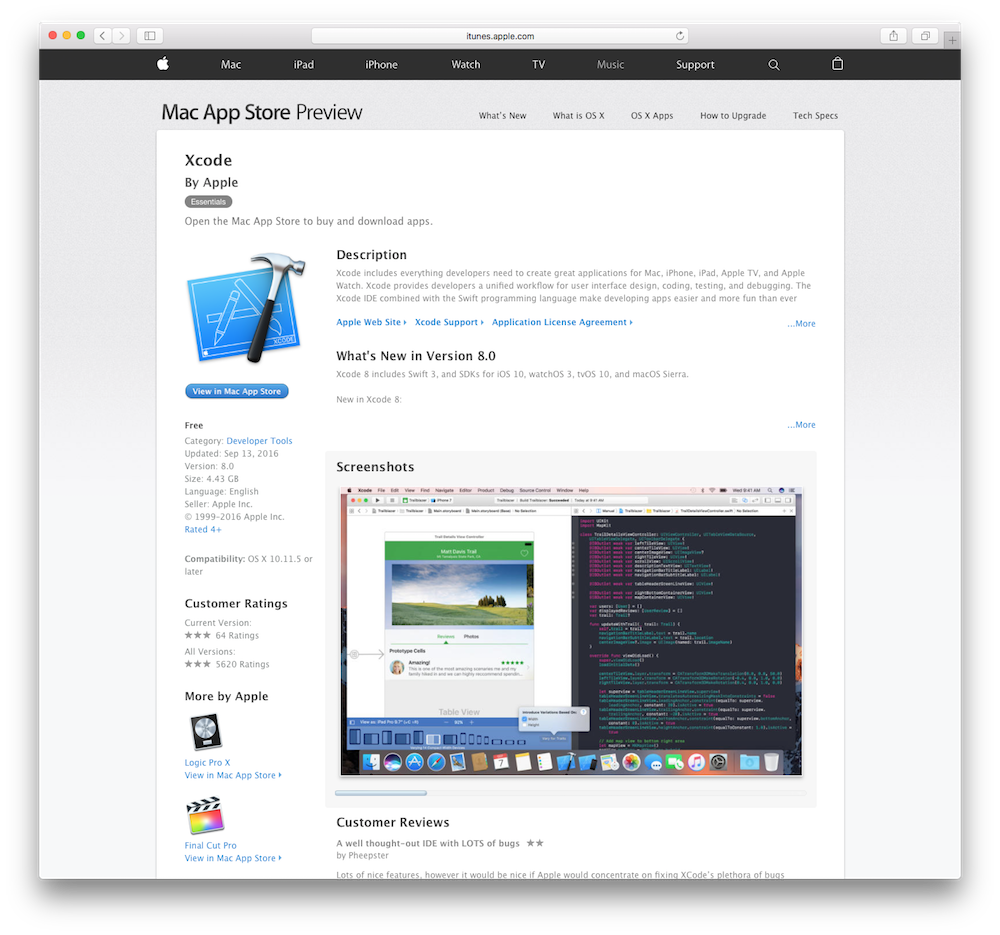This screenshot has height=935, width=1000.
Task: Open the Watch menu item
Action: (466, 64)
